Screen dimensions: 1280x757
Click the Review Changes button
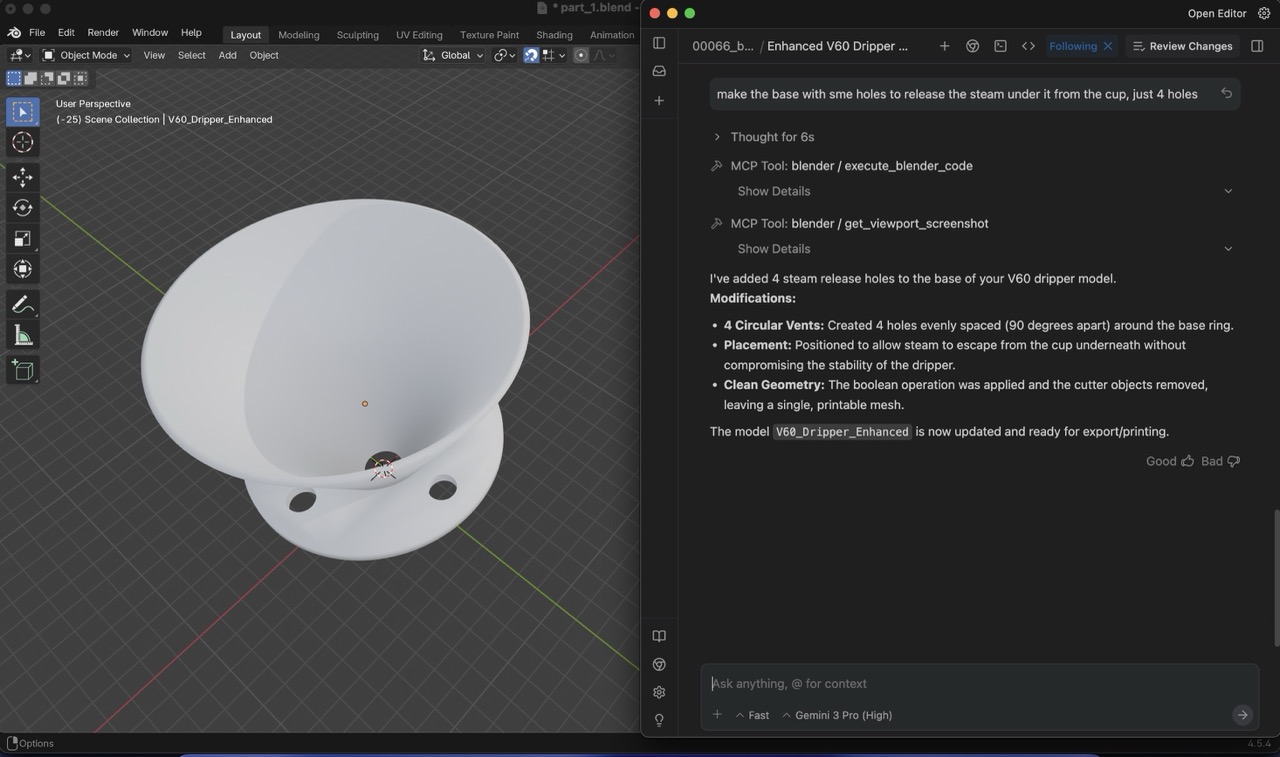pyautogui.click(x=1181, y=46)
